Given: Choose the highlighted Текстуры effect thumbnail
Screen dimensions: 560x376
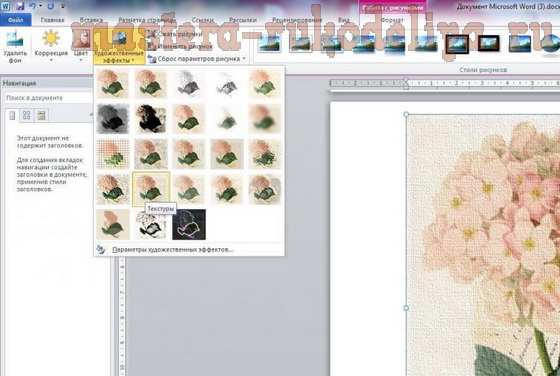Looking at the screenshot, I should 151,189.
